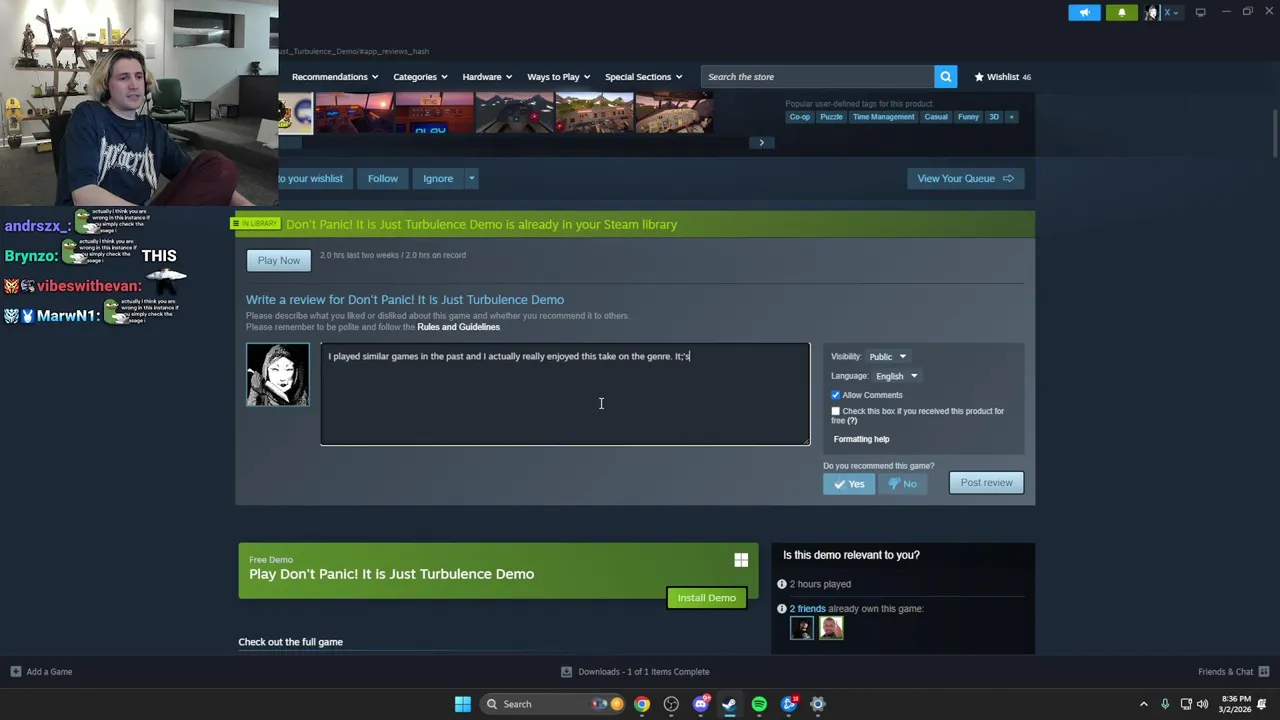The width and height of the screenshot is (1280, 720).
Task: Click View Your Queue
Action: coord(965,179)
